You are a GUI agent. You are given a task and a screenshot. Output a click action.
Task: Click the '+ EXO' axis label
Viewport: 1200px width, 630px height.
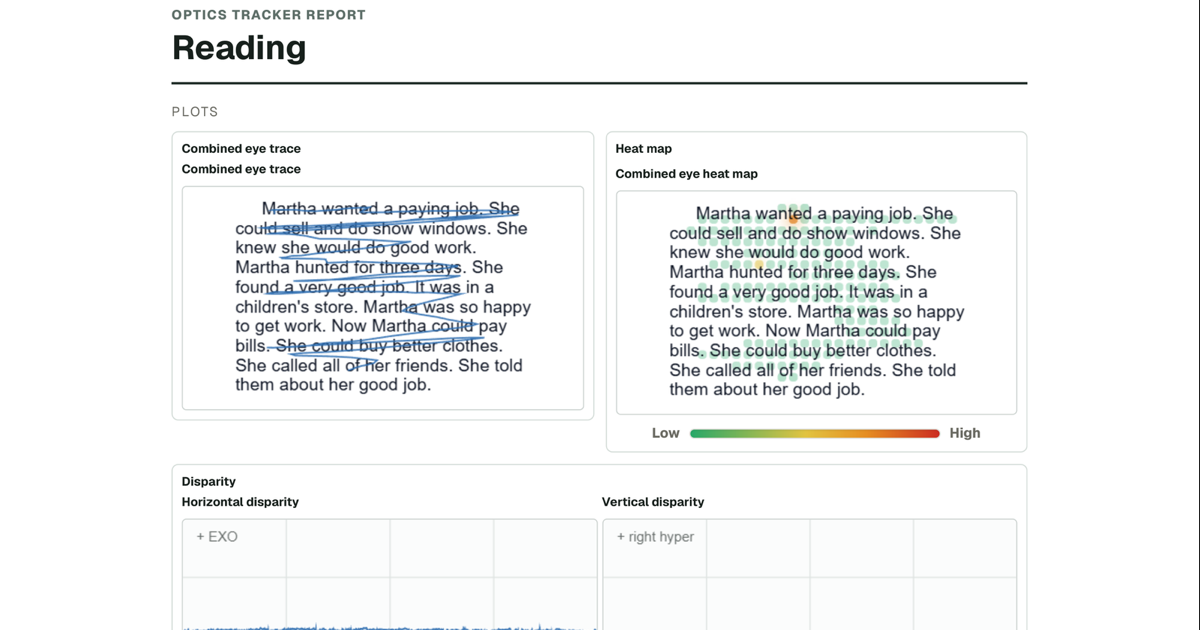pyautogui.click(x=217, y=537)
